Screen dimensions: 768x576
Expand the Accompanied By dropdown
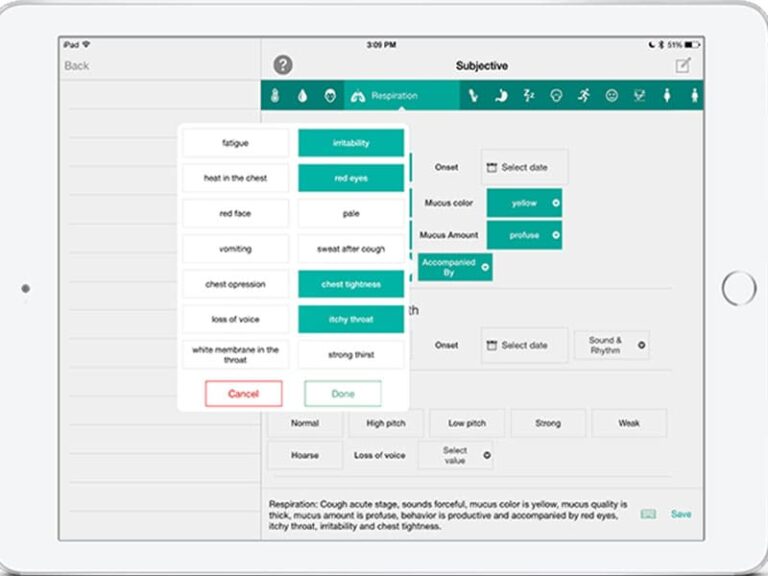coord(455,267)
